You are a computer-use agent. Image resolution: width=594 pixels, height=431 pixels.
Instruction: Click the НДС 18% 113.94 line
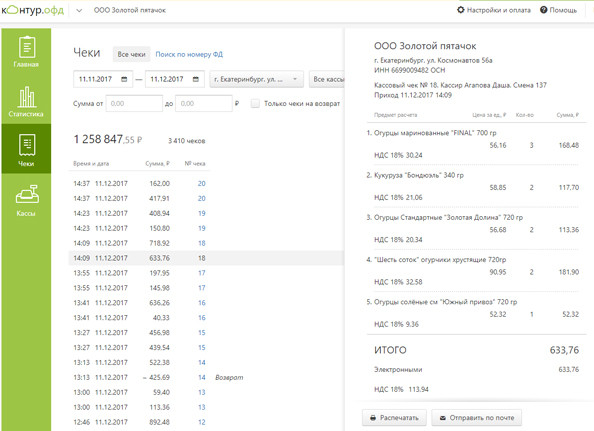point(401,389)
